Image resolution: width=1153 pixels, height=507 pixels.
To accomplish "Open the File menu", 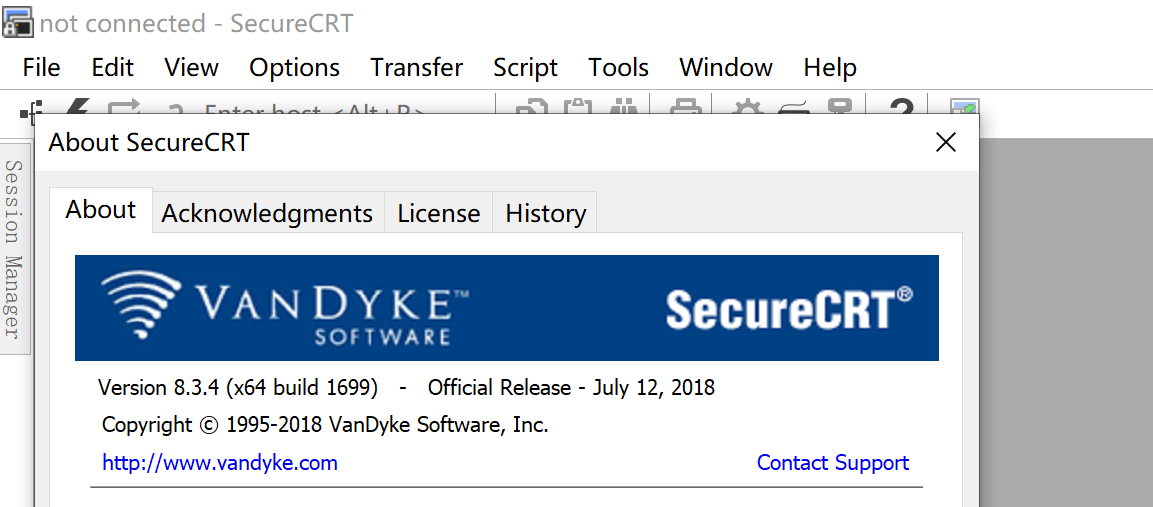I will pyautogui.click(x=41, y=67).
